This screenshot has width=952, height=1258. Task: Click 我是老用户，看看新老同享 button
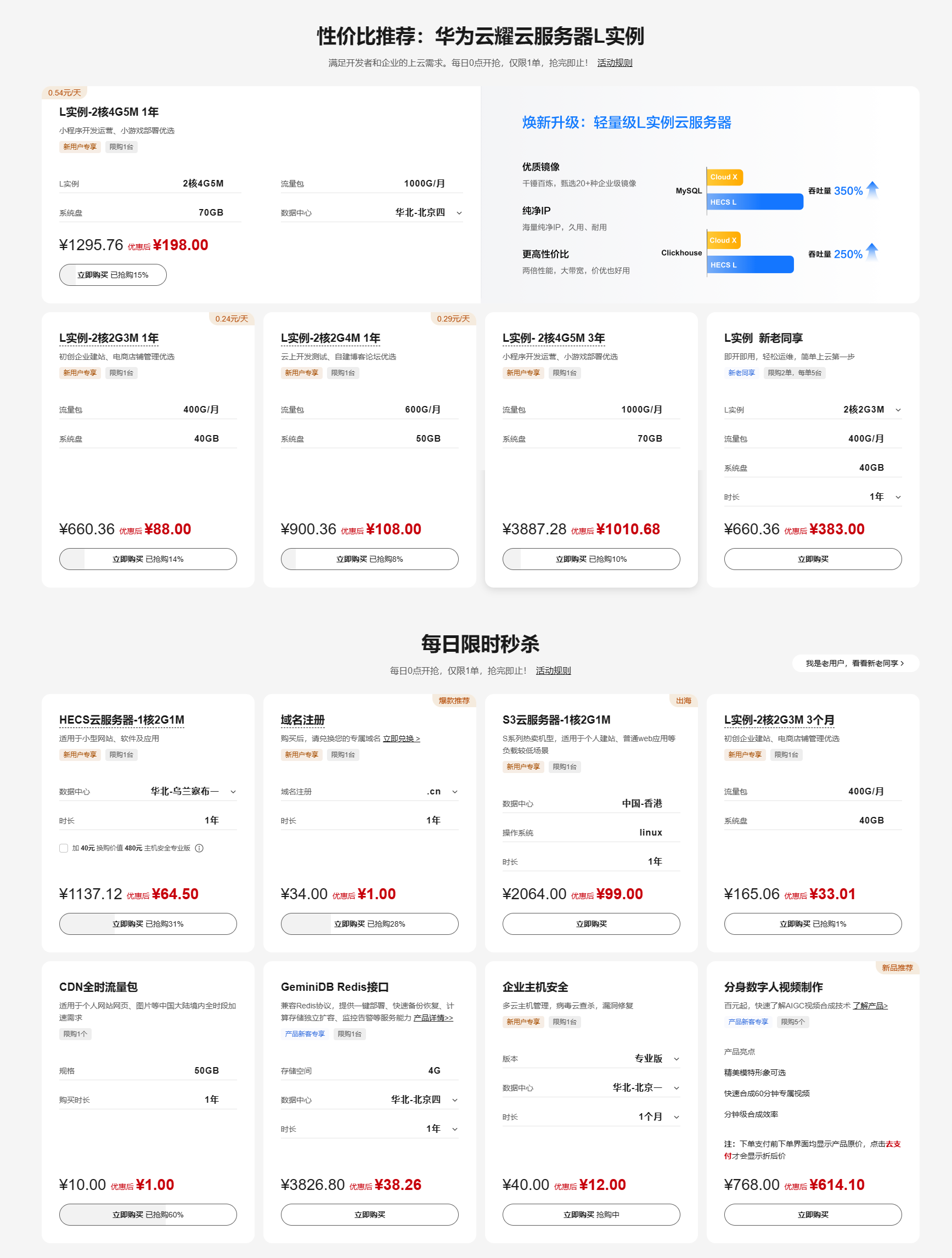[x=855, y=663]
